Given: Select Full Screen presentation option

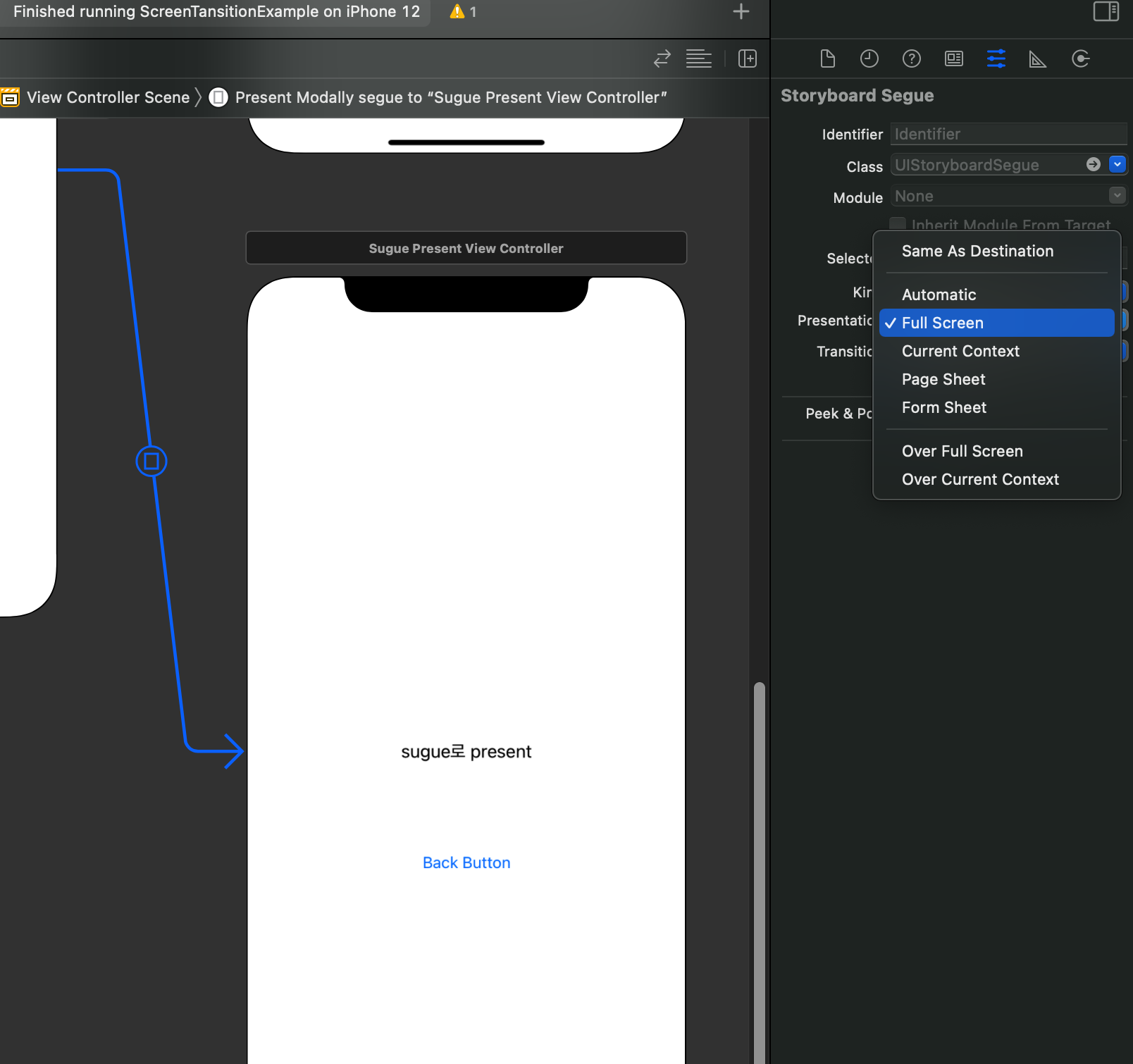Looking at the screenshot, I should coord(997,323).
